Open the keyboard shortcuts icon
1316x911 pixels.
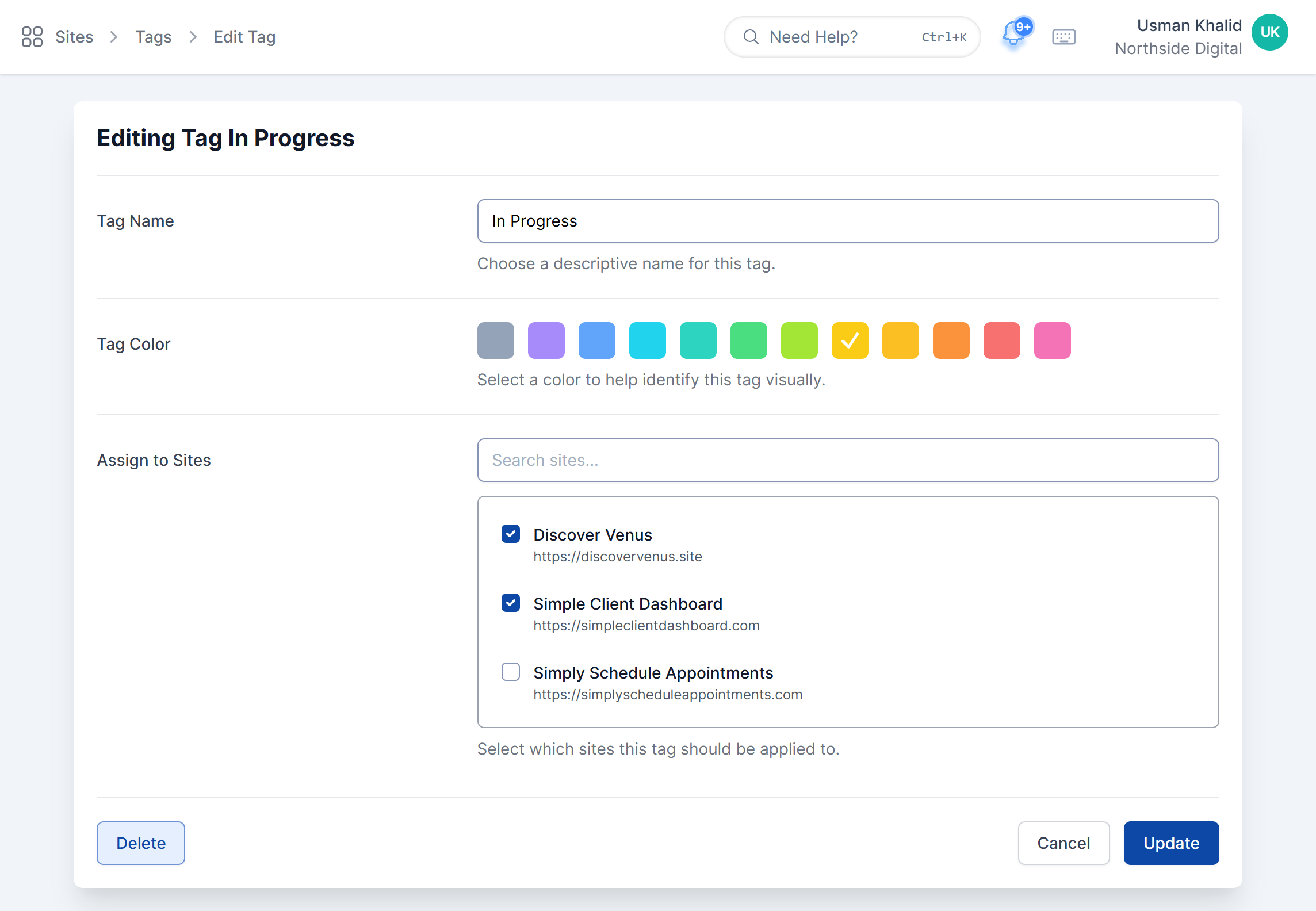[1063, 37]
